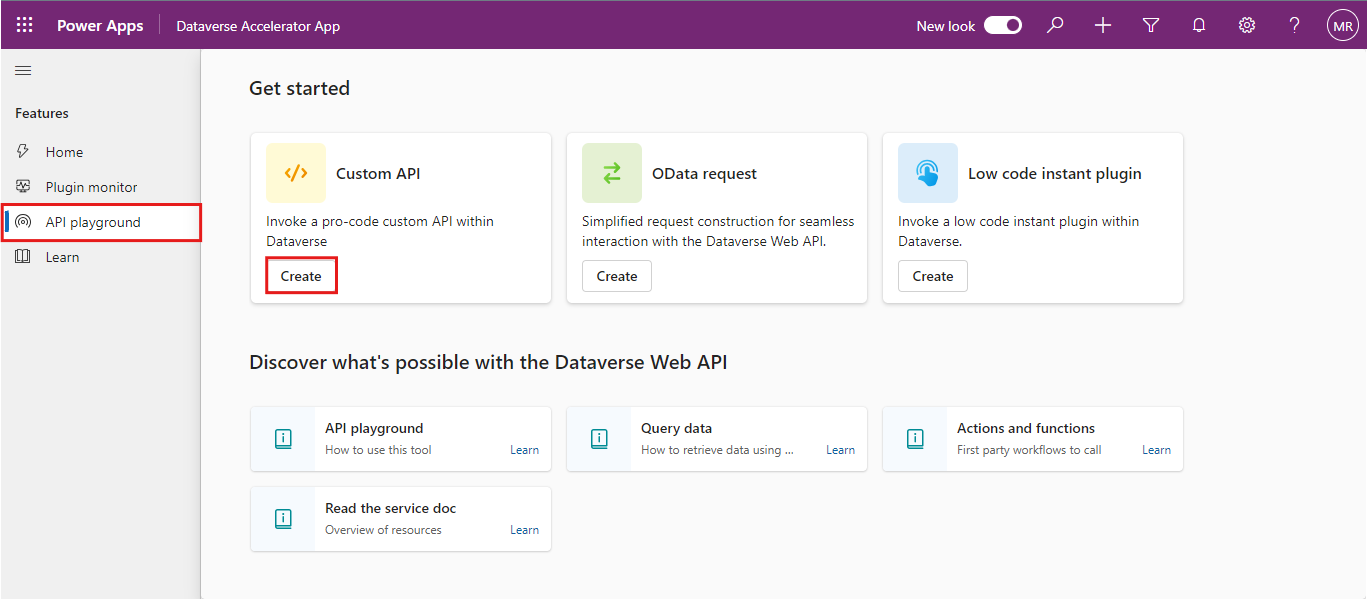Viewport: 1367px width, 599px height.
Task: Open Plugin monitor in the sidebar
Action: coord(91,187)
